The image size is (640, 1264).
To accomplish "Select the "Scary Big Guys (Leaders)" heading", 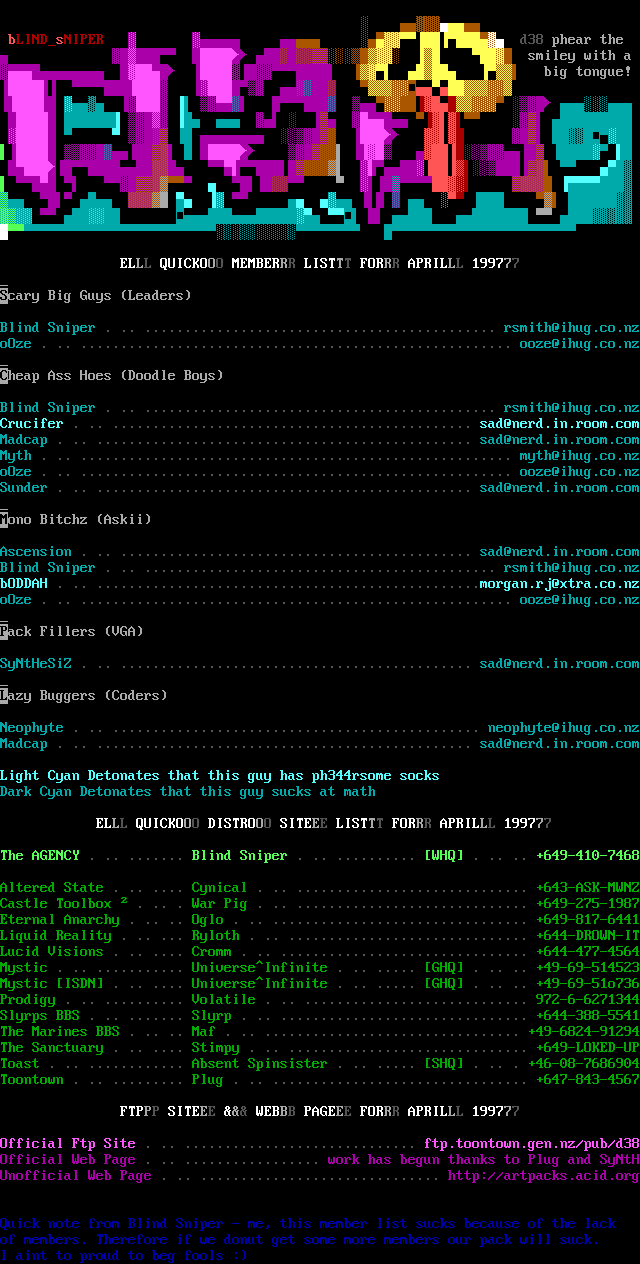I will (96, 296).
